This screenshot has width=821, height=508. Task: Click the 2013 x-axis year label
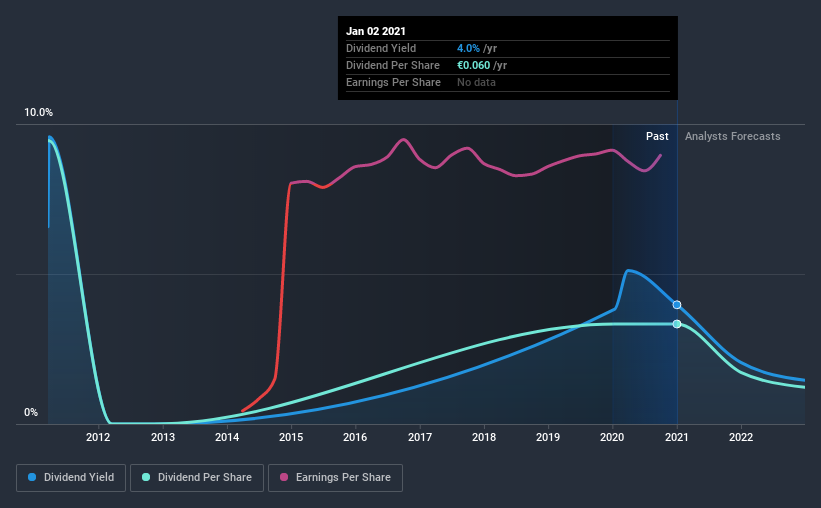163,437
